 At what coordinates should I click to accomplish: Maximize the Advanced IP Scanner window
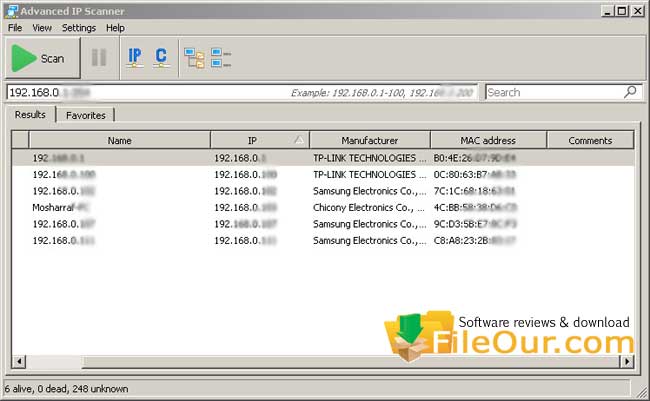click(622, 11)
